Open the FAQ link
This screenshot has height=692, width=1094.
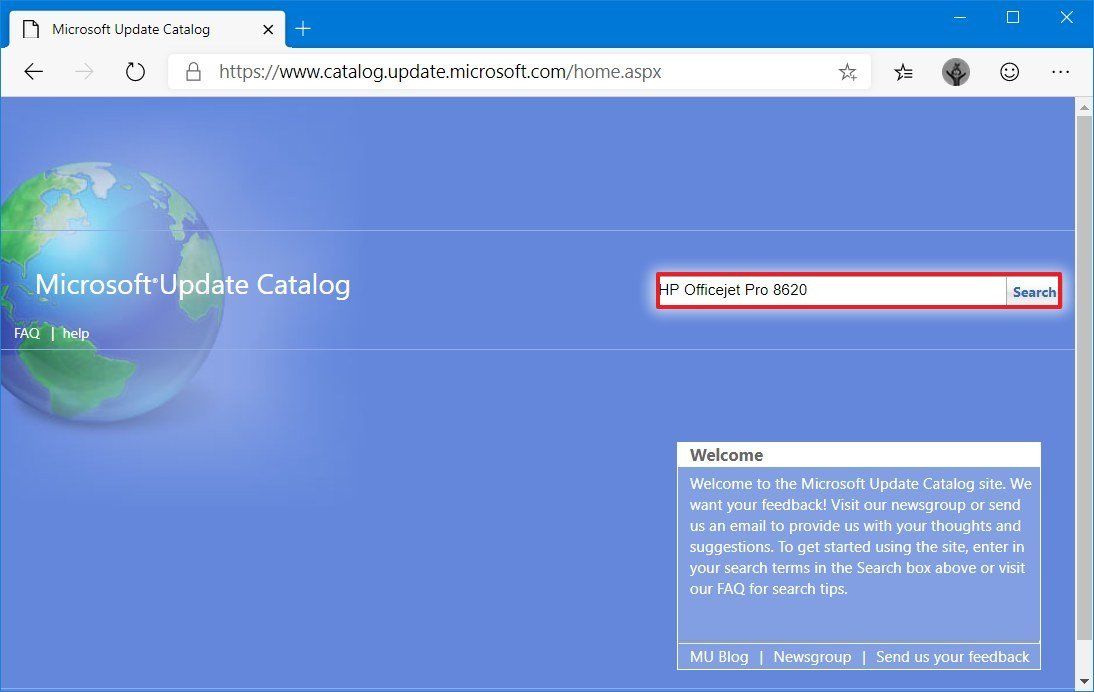[x=26, y=333]
